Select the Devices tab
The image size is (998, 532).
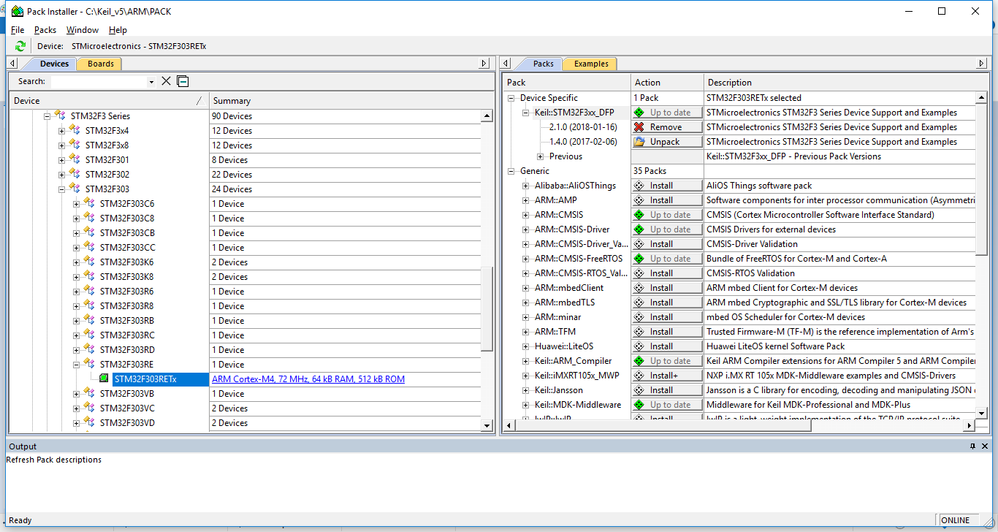pyautogui.click(x=54, y=64)
